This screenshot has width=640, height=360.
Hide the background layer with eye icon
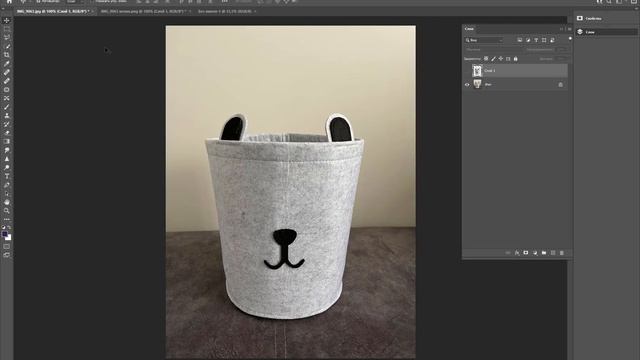pyautogui.click(x=467, y=84)
